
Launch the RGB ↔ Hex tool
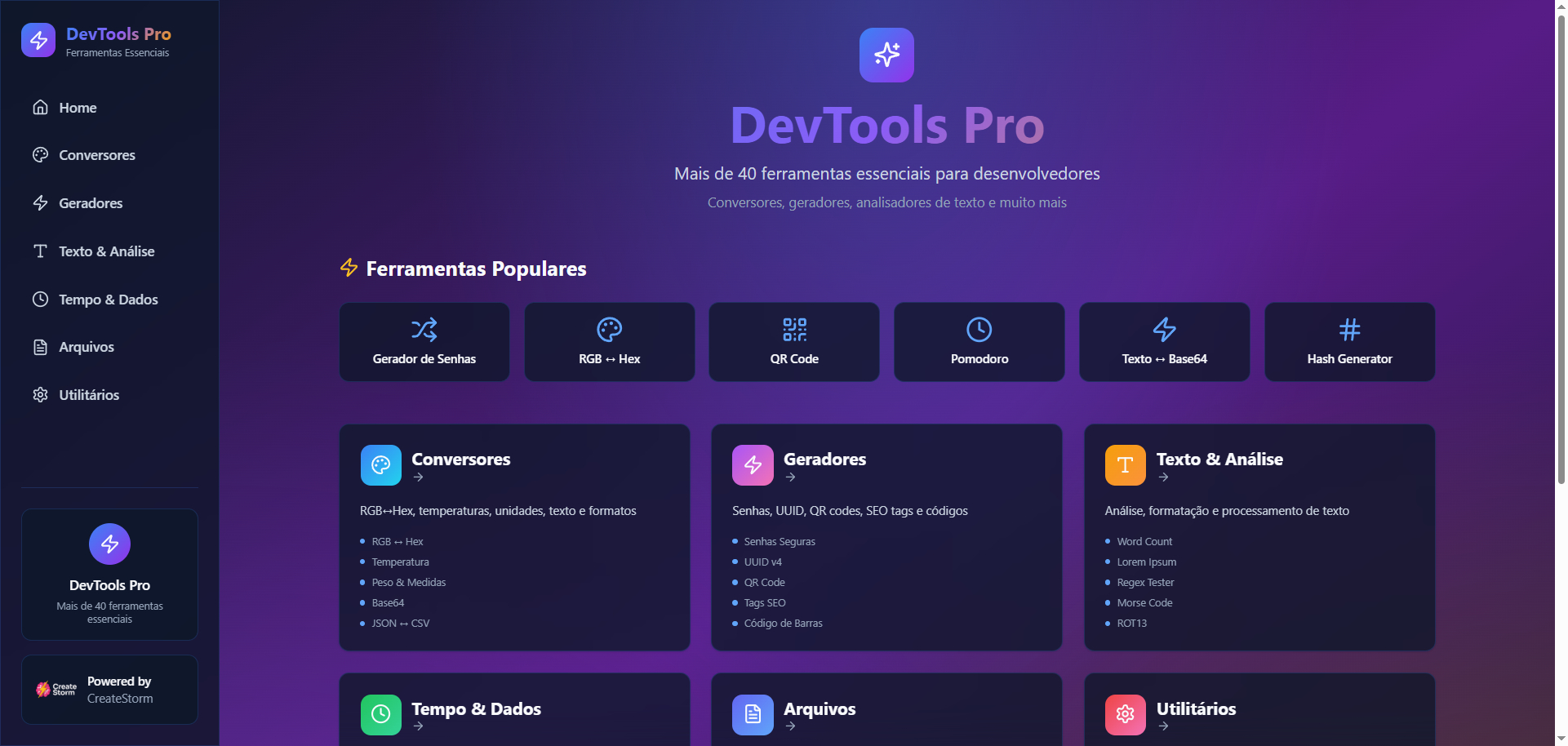tap(610, 342)
